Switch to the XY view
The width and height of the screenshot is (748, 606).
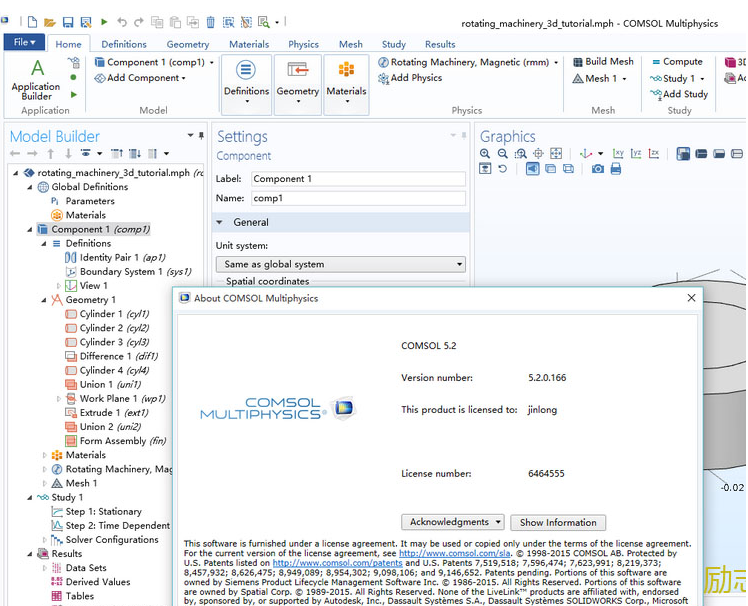click(x=618, y=154)
